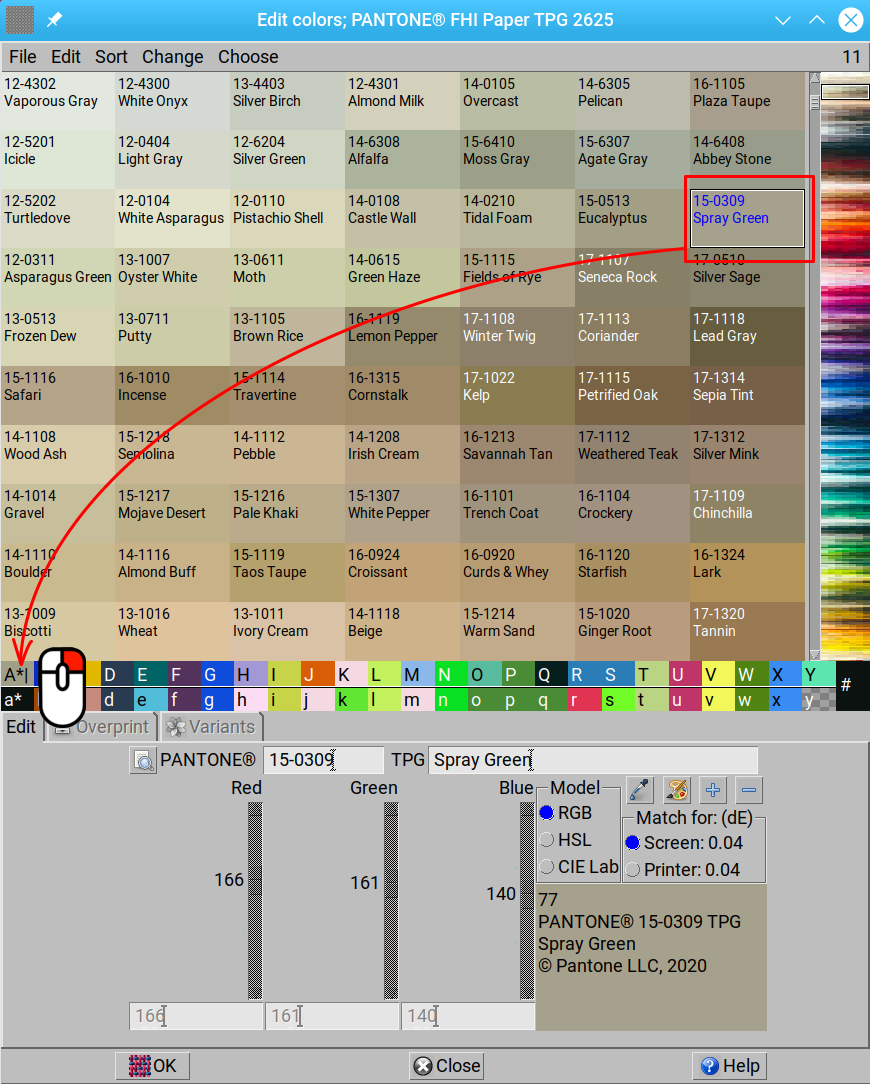Click the Close button at bottom
870x1084 pixels.
click(x=447, y=1066)
